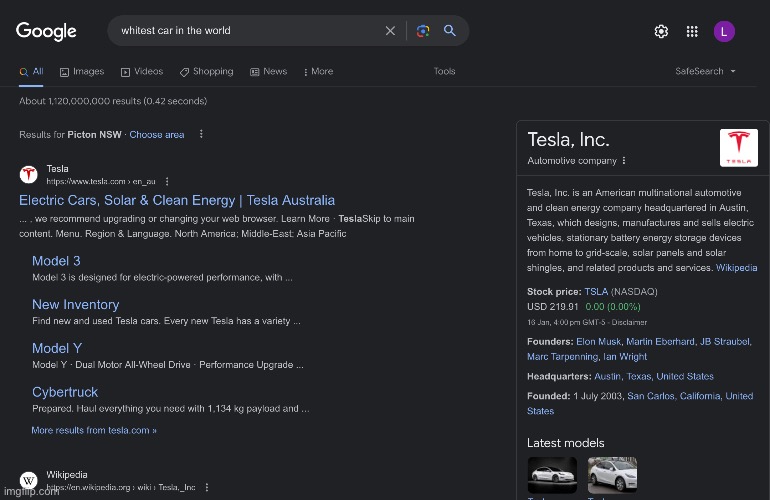
Task: Open the second Latest models car thumbnail
Action: tap(612, 475)
